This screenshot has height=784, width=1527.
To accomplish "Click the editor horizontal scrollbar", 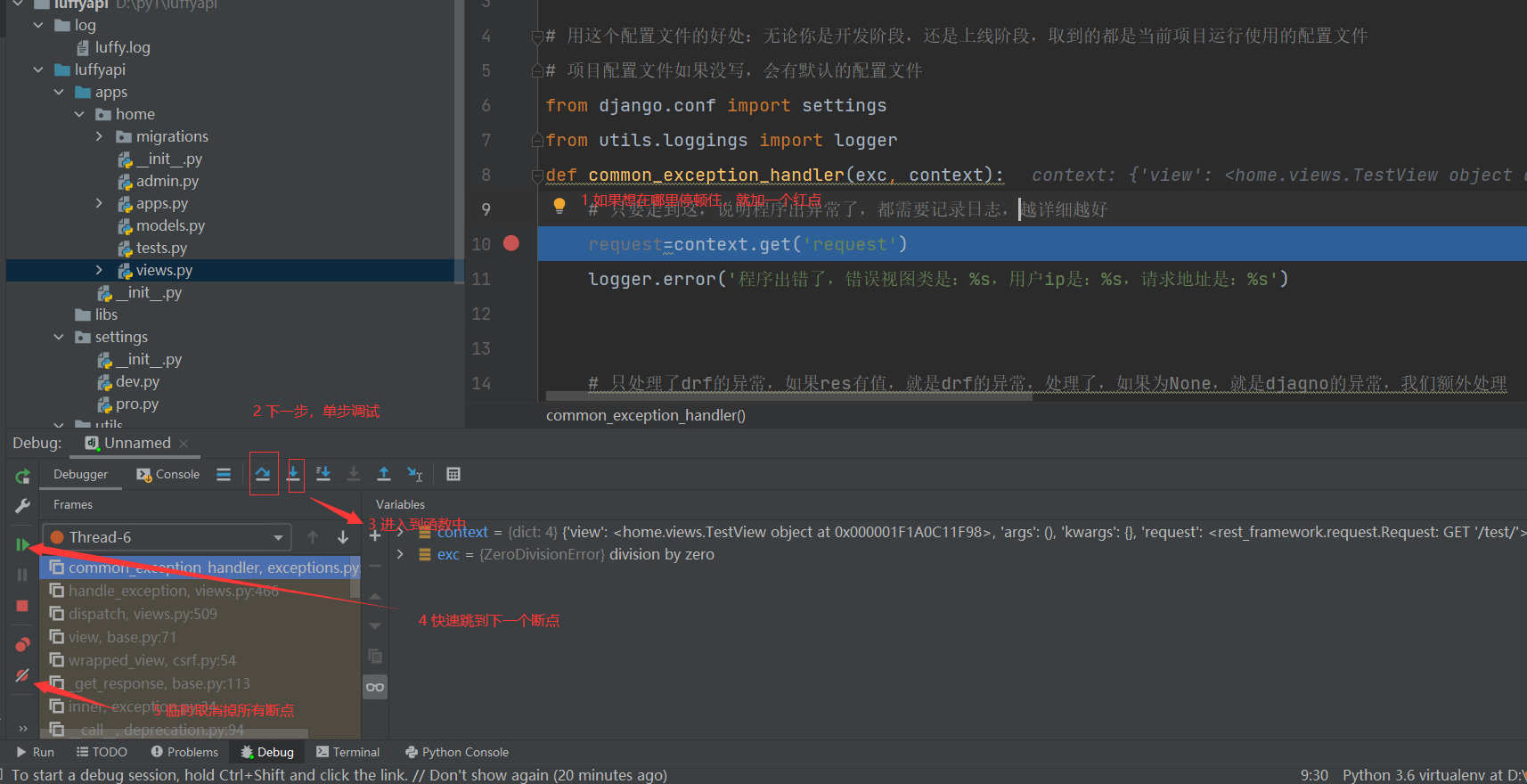I will 788,396.
